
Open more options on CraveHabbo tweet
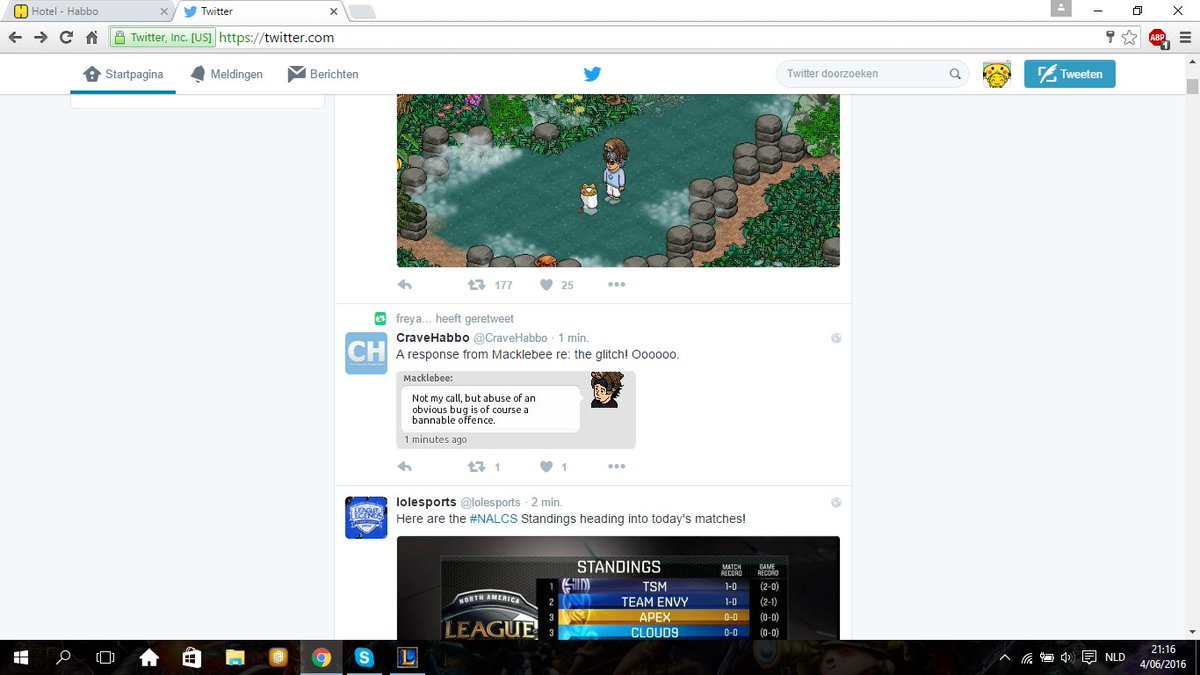coord(616,467)
